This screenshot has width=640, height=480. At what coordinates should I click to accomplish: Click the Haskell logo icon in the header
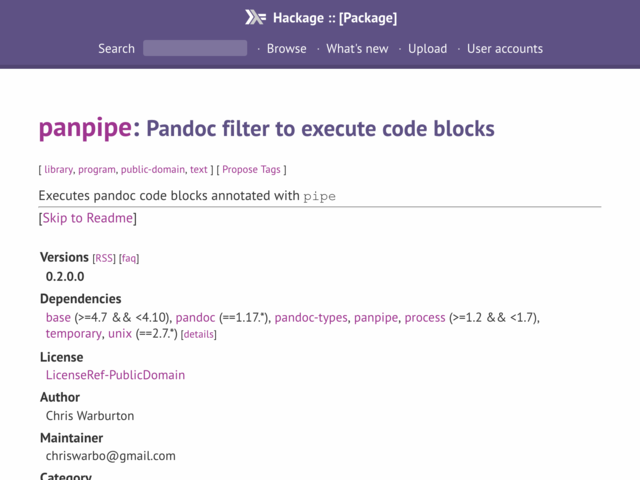[x=255, y=18]
